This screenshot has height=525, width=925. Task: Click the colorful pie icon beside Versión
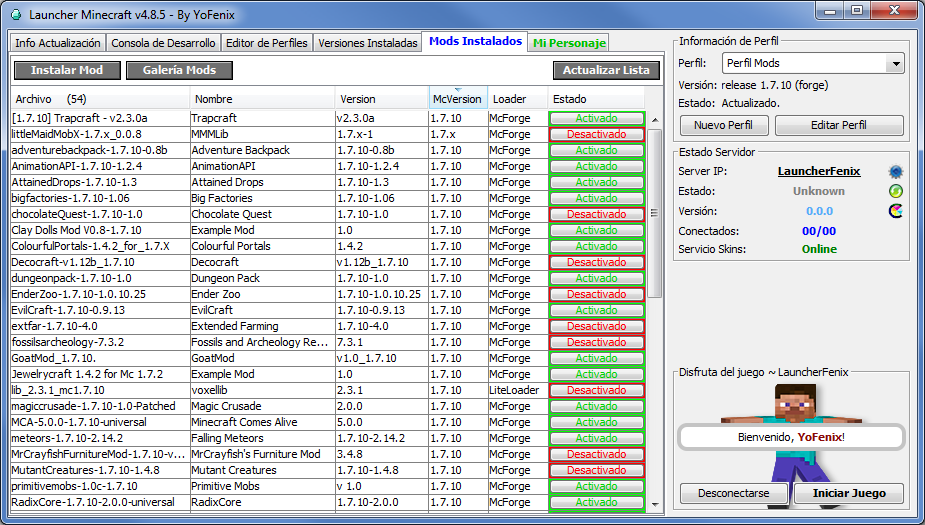pyautogui.click(x=896, y=211)
